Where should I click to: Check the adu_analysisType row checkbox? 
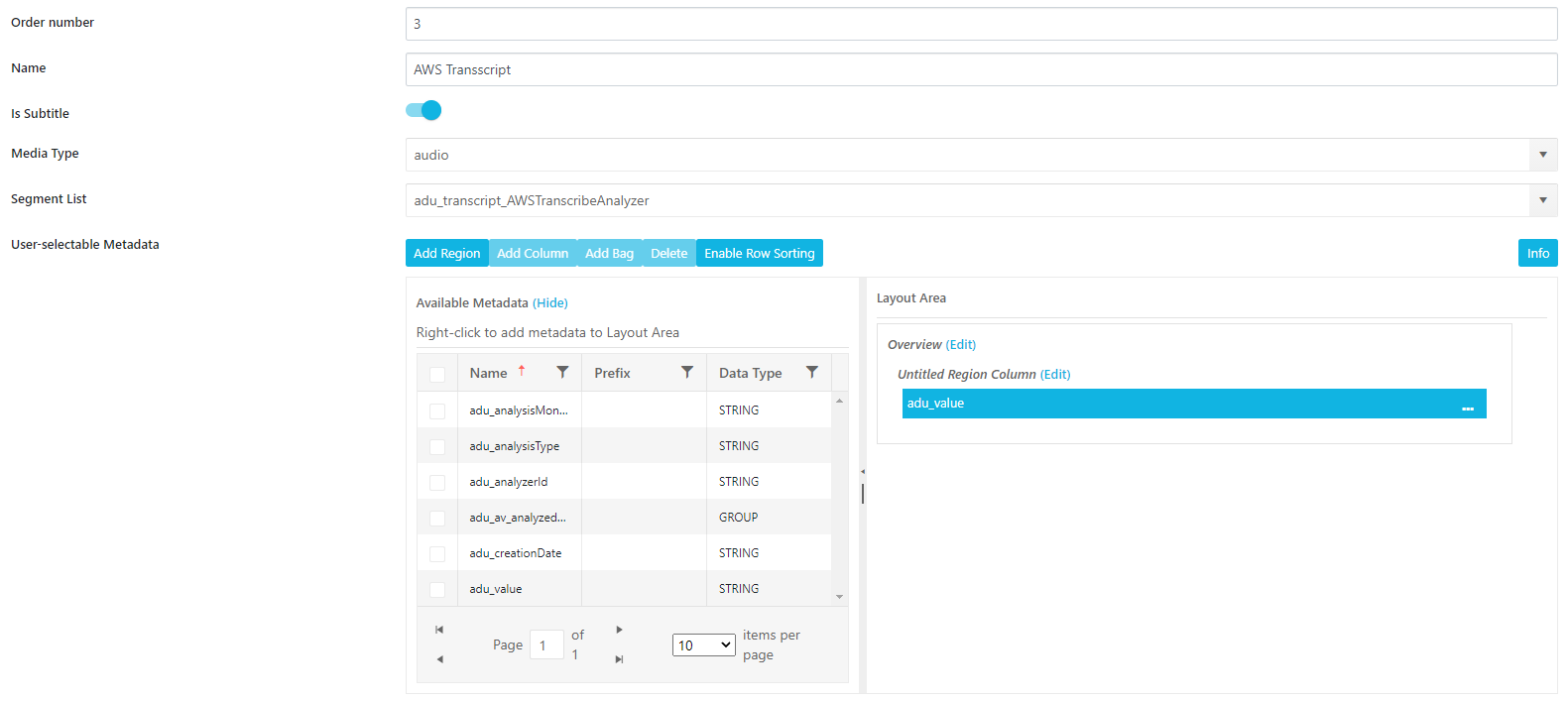coord(437,447)
